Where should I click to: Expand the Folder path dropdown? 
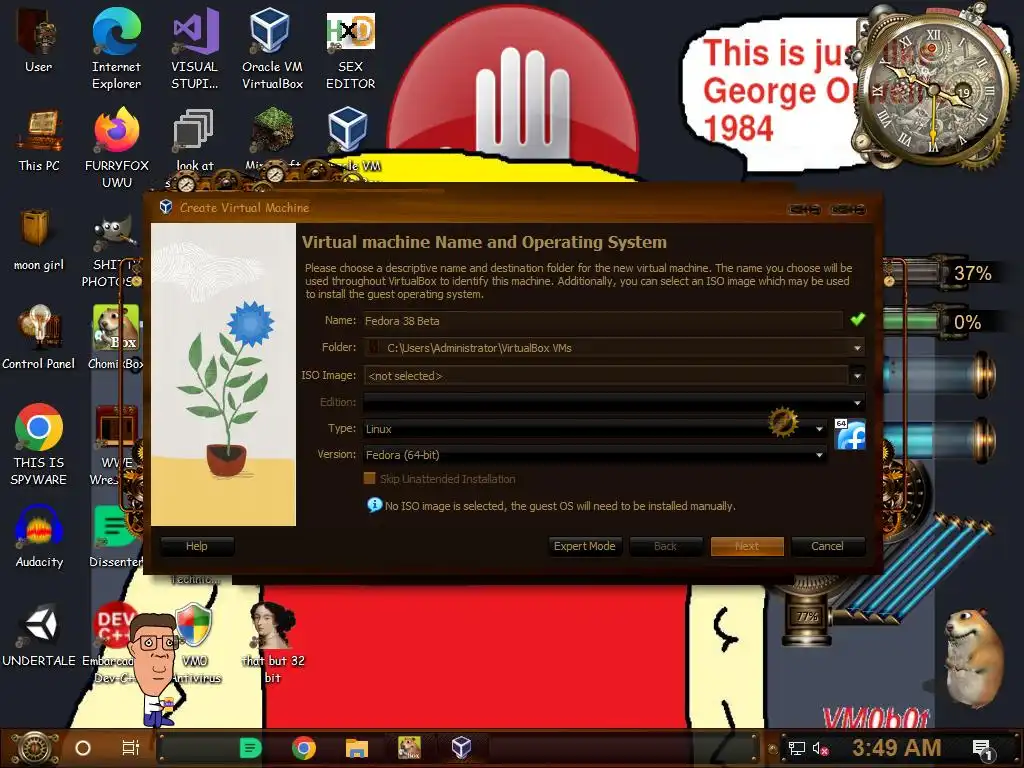point(857,348)
